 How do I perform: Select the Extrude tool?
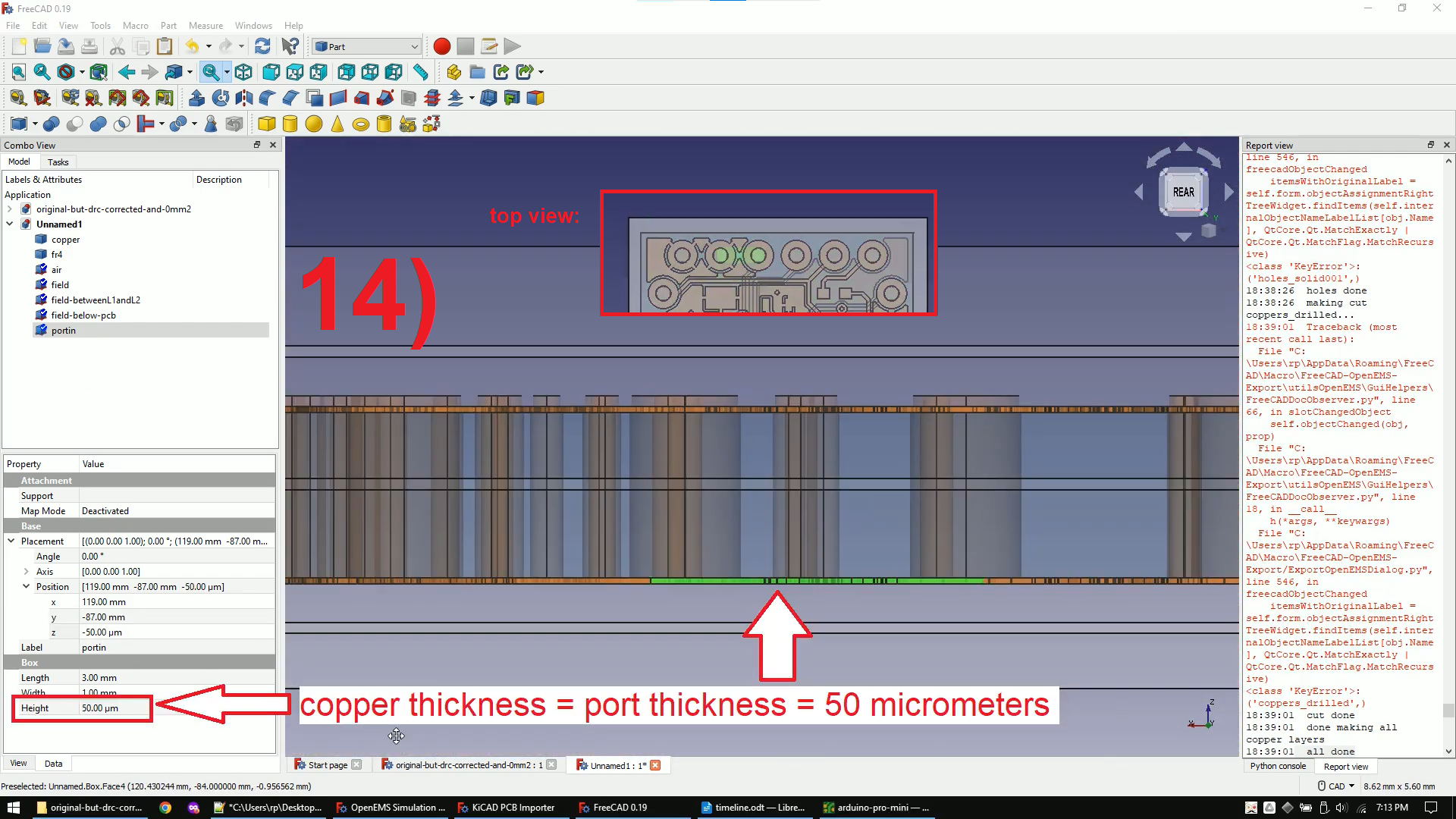point(196,98)
